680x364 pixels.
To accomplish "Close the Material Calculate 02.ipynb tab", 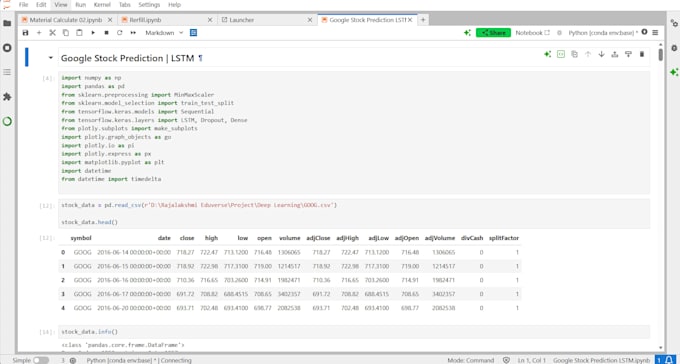I will pyautogui.click(x=110, y=20).
